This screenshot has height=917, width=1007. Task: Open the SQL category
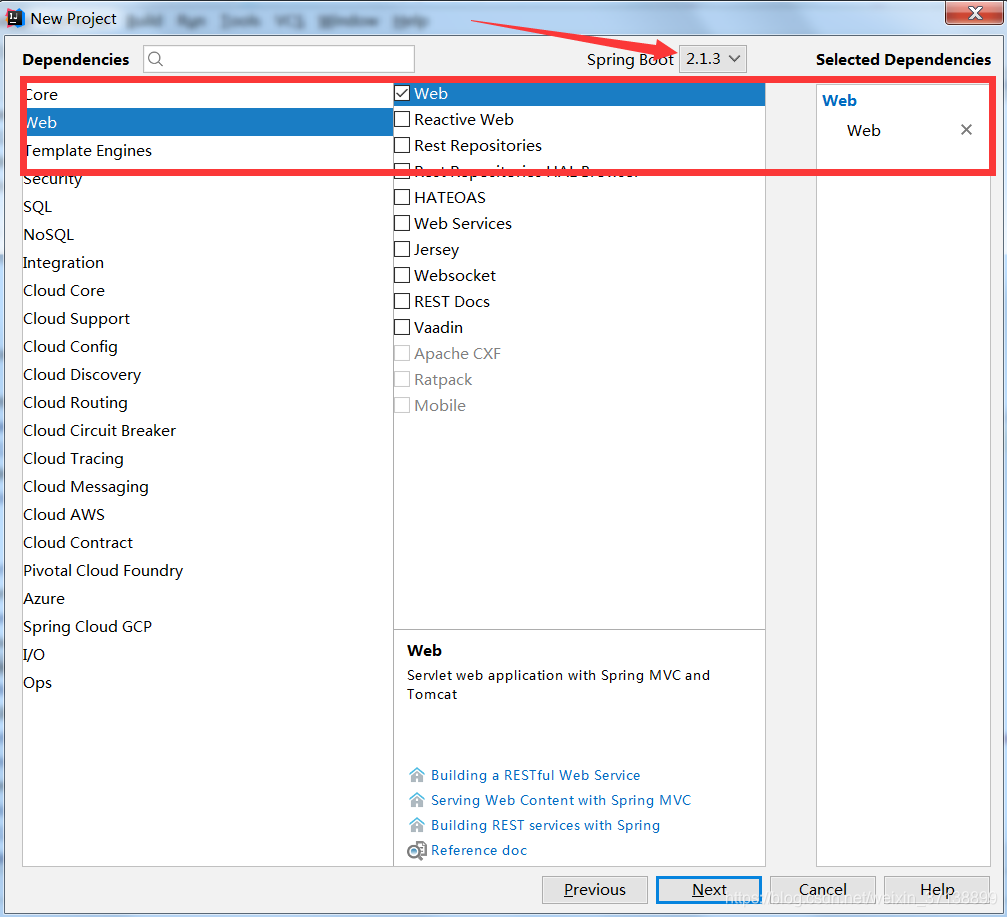207,207
